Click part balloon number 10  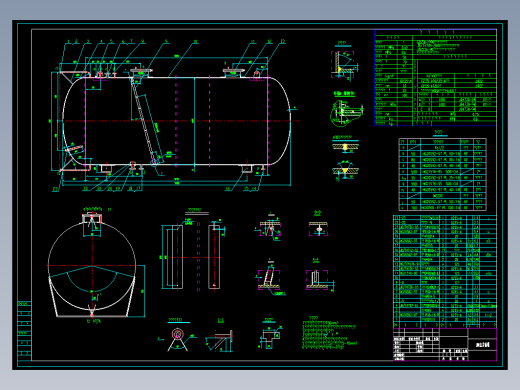tap(195, 42)
